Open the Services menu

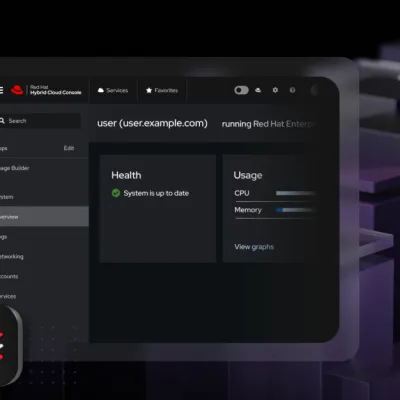(113, 90)
